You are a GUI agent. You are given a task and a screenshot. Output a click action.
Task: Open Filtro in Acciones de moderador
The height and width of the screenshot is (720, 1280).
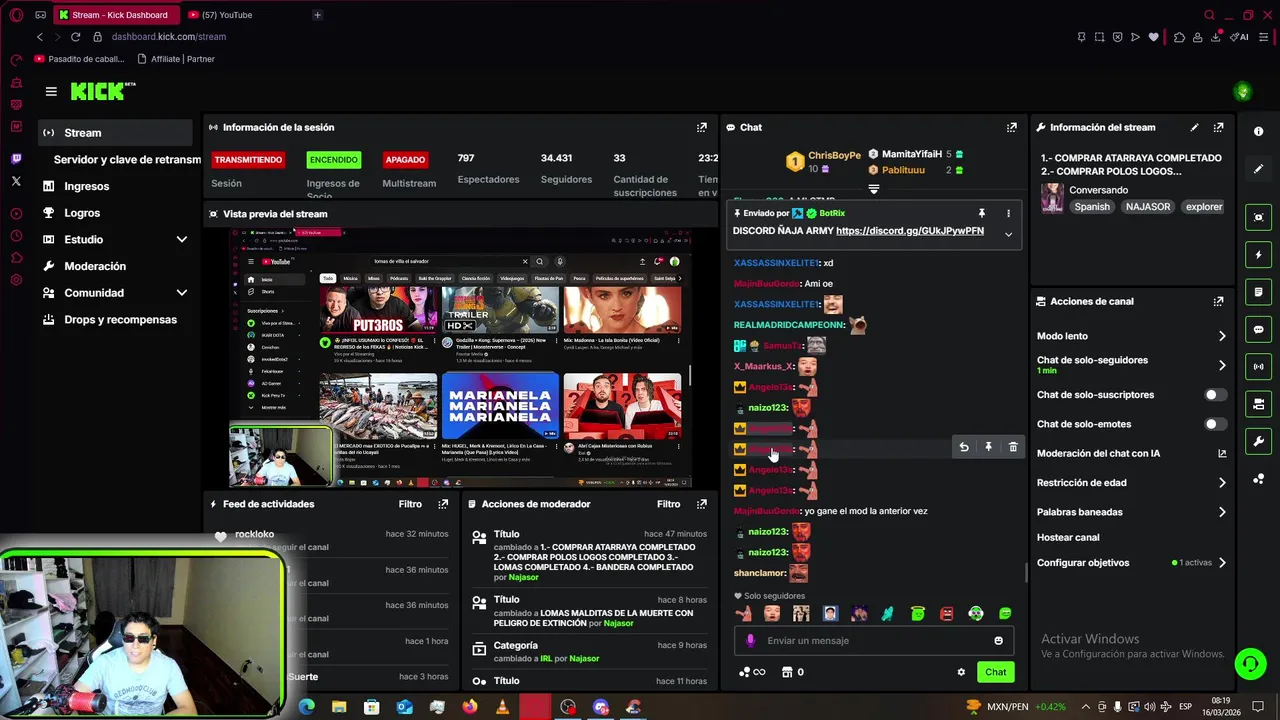point(668,504)
